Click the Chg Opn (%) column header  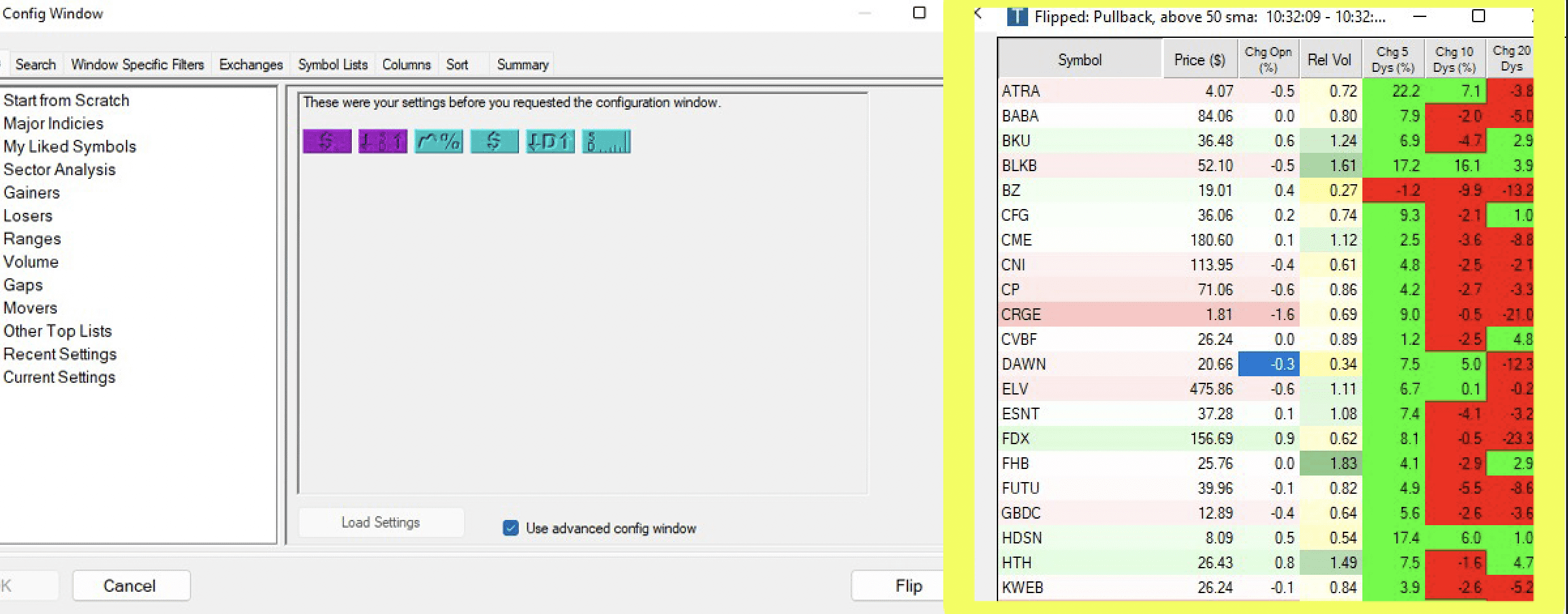(1268, 59)
